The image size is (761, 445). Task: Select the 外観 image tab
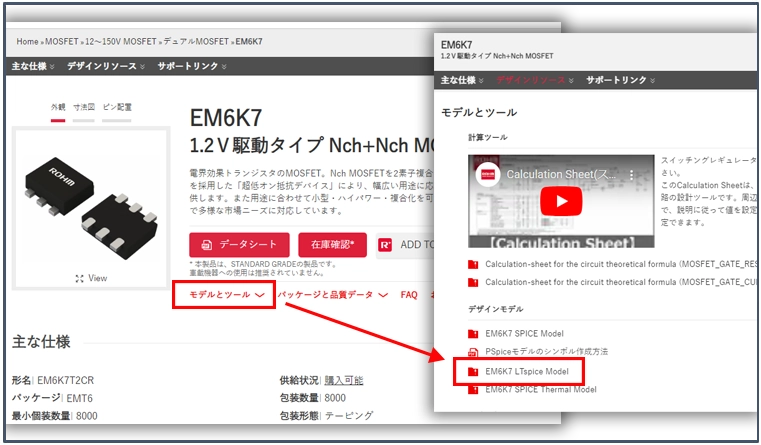pyautogui.click(x=58, y=107)
